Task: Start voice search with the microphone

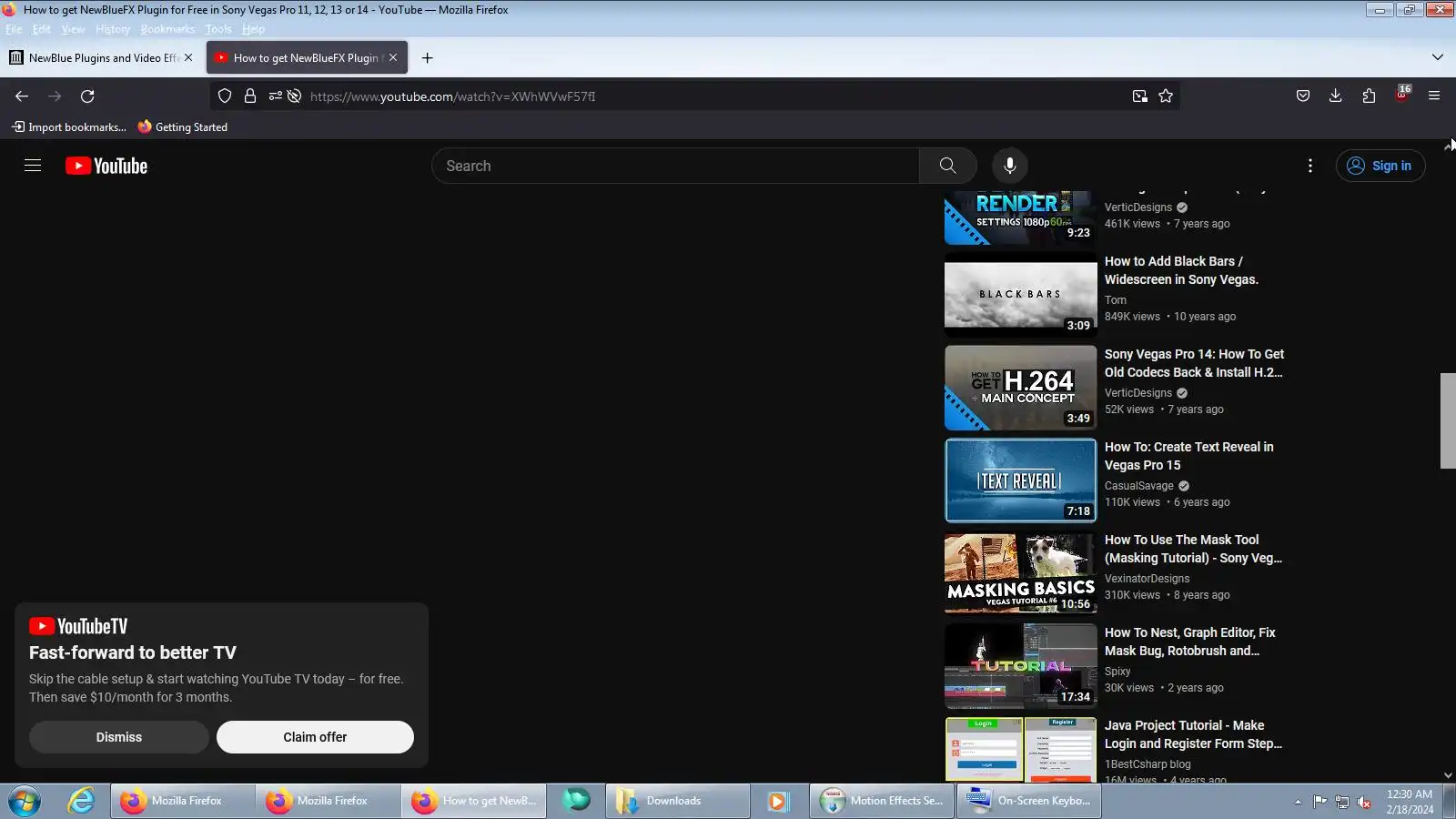Action: 1009,166
